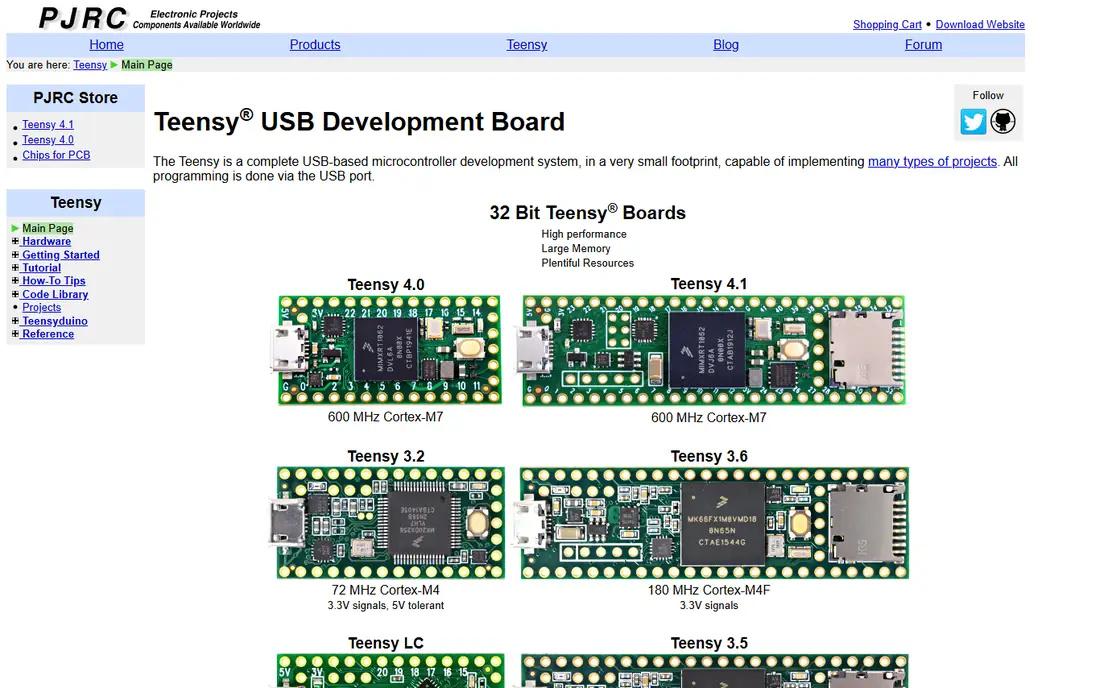This screenshot has width=1100, height=688.
Task: Open Chips for PCB link
Action: [56, 155]
